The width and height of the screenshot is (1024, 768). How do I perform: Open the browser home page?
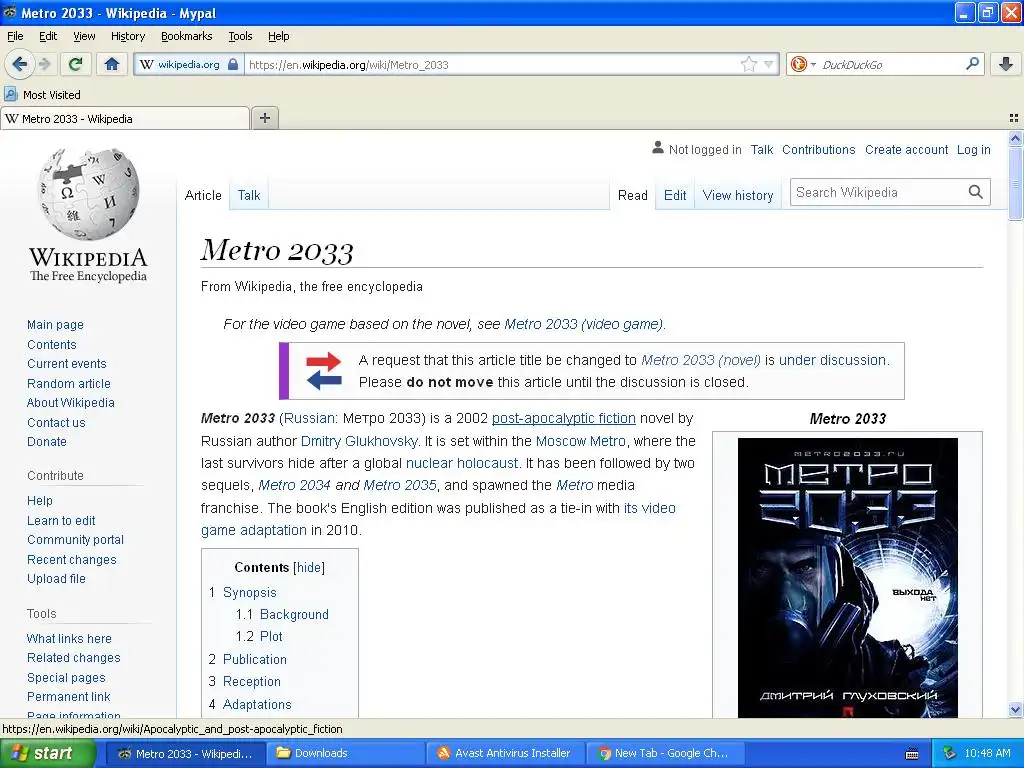[112, 64]
